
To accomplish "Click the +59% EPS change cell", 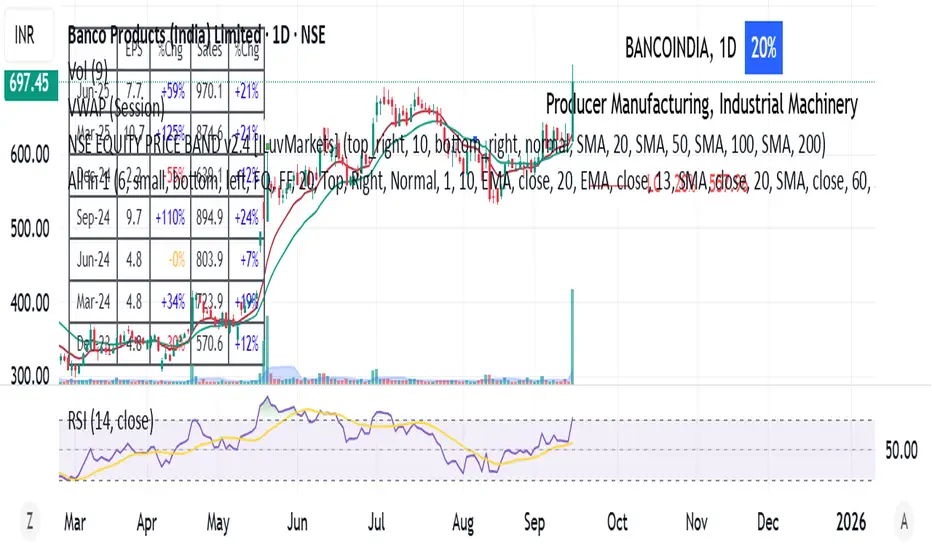I will click(x=172, y=92).
